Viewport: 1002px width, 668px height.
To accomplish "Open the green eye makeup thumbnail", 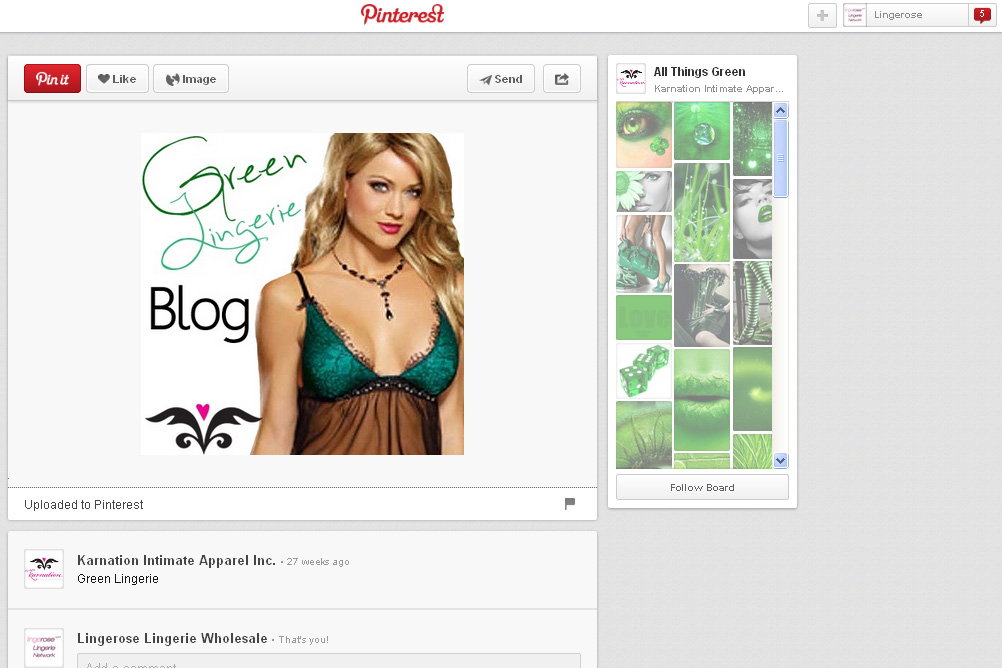I will coord(644,134).
